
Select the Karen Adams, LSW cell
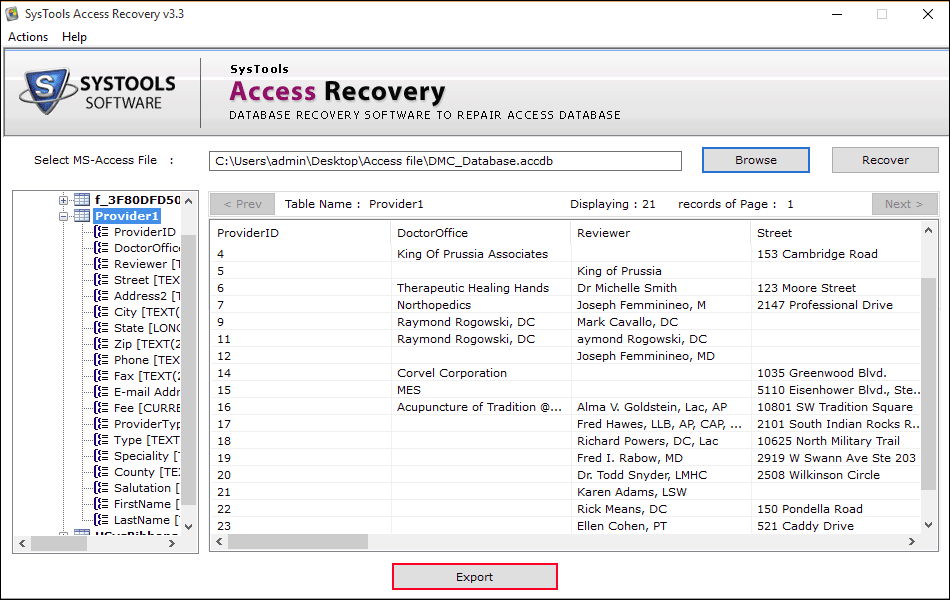(660, 492)
